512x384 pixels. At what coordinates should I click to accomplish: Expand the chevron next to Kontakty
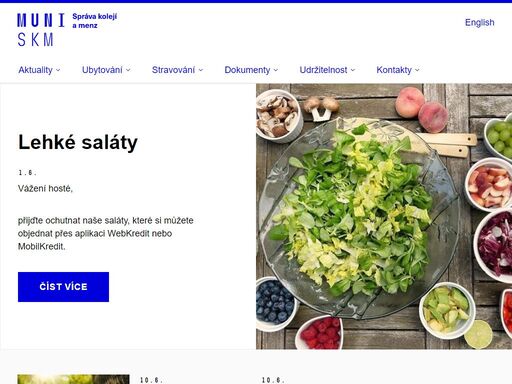point(417,70)
